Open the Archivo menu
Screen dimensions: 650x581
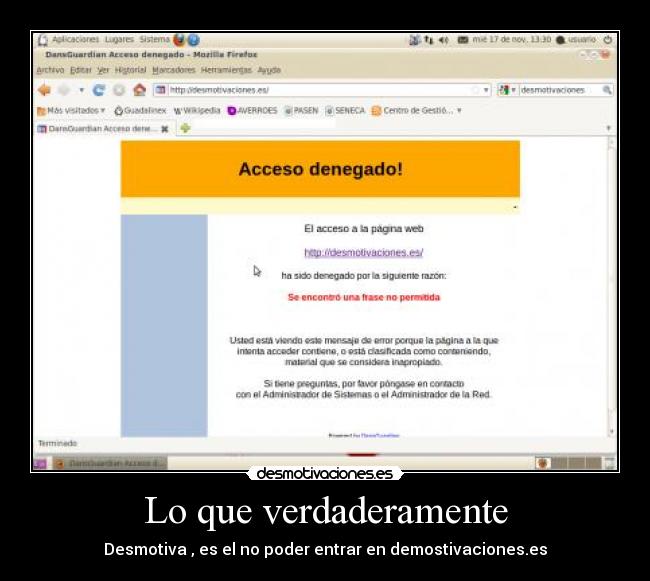coord(50,70)
